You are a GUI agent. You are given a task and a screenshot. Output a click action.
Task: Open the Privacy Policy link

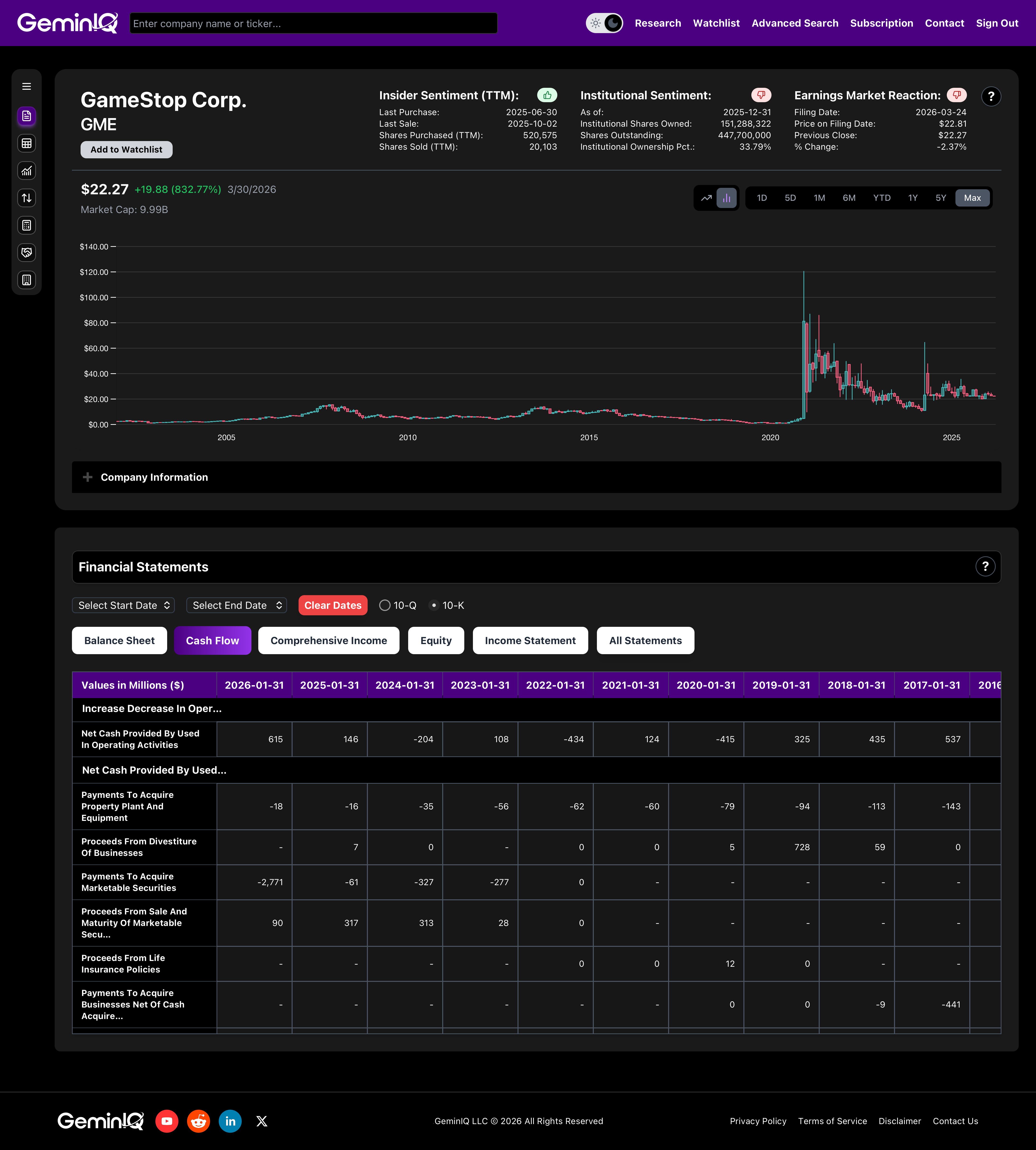pyautogui.click(x=758, y=1121)
